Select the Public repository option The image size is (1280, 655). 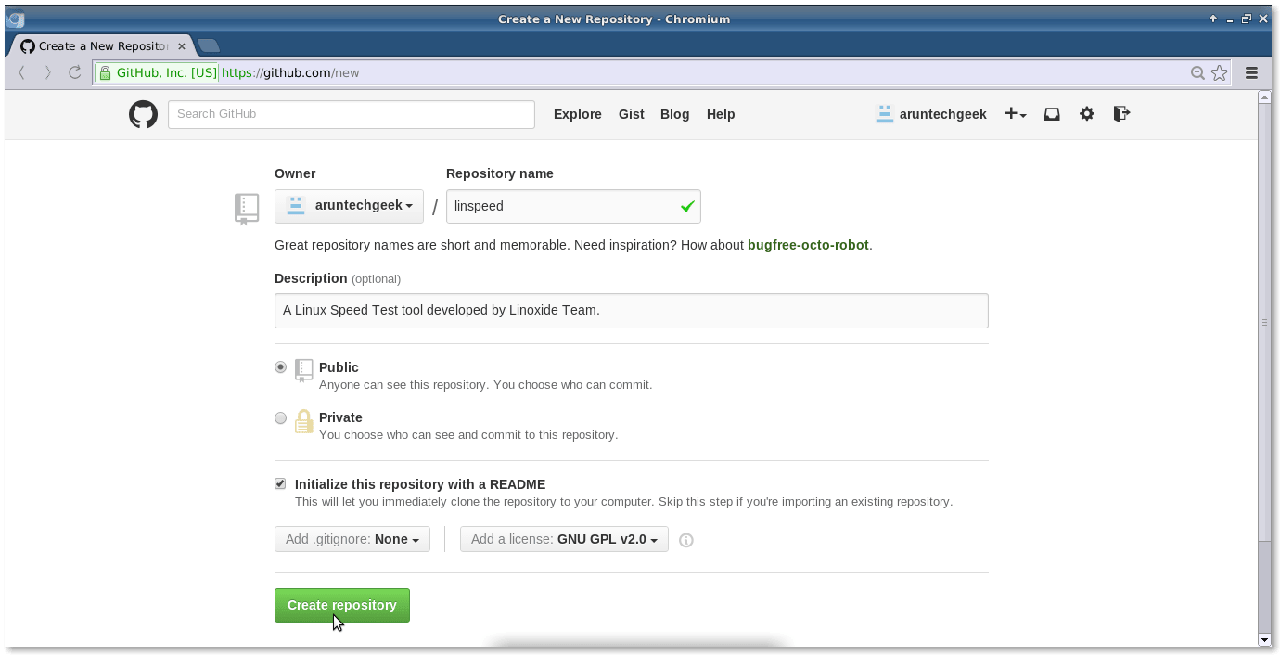tap(281, 367)
